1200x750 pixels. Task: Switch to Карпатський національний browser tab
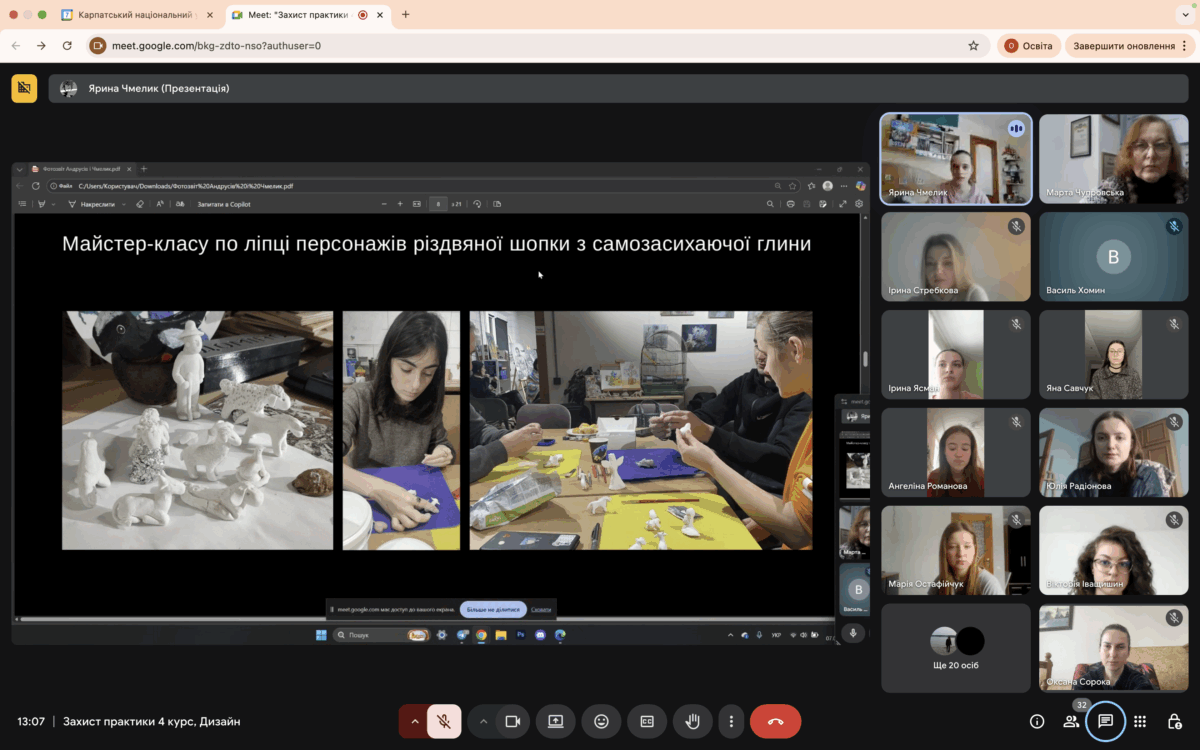[x=135, y=15]
